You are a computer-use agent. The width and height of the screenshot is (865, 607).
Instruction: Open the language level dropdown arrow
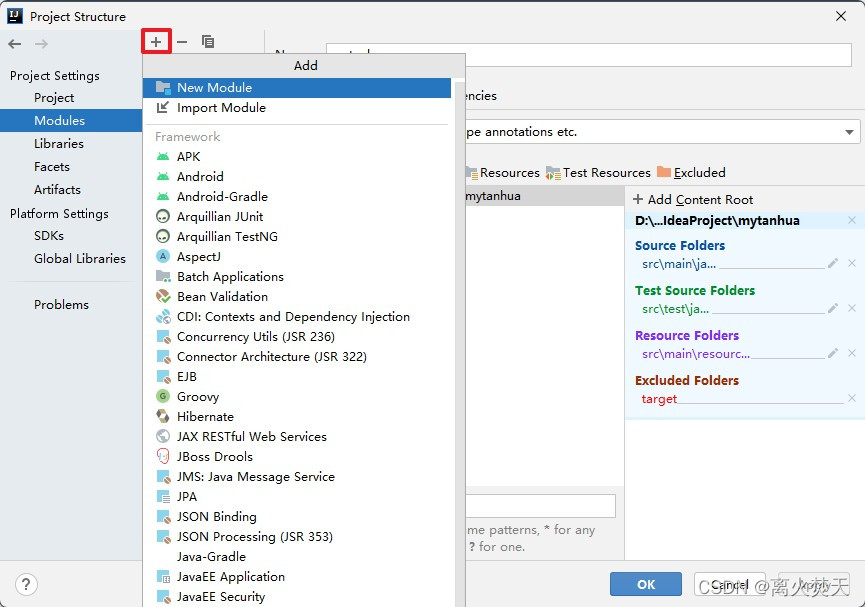click(x=849, y=132)
